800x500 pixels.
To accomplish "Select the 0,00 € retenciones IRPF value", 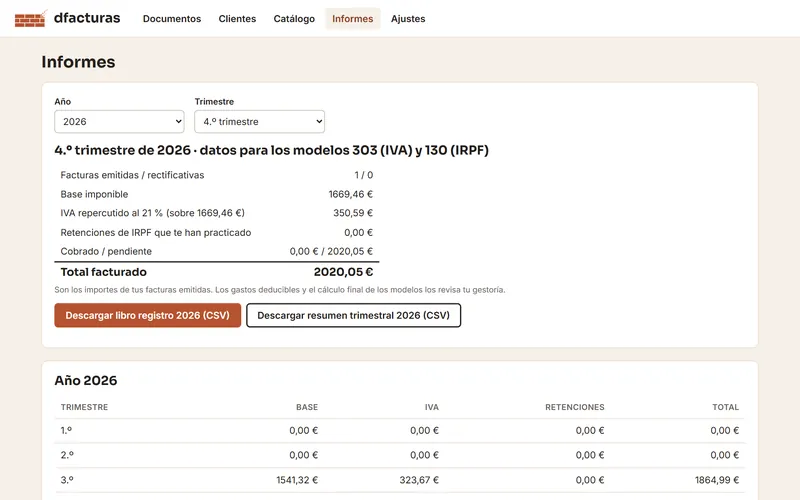I will [x=358, y=233].
